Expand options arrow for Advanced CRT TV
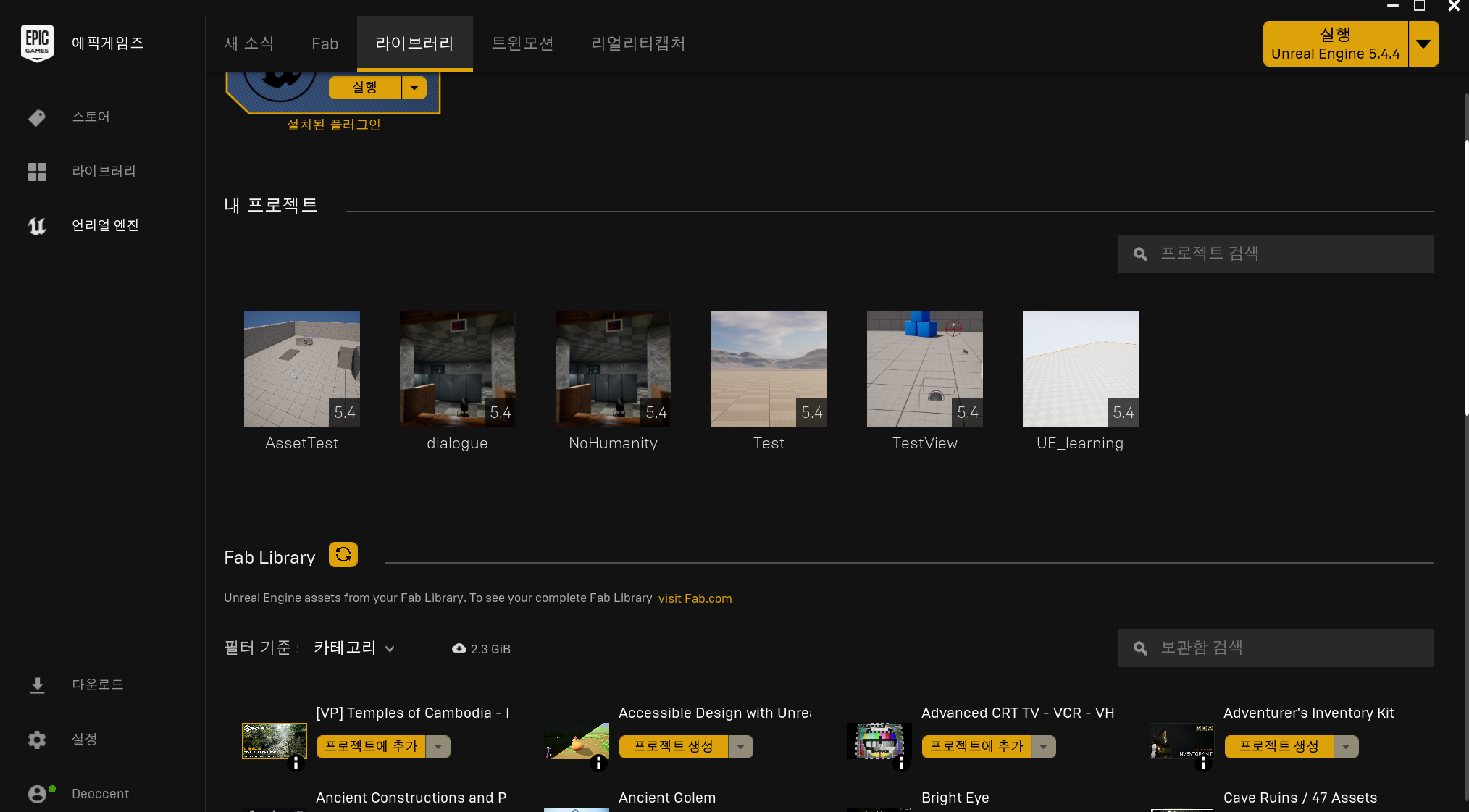1469x812 pixels. click(1043, 746)
